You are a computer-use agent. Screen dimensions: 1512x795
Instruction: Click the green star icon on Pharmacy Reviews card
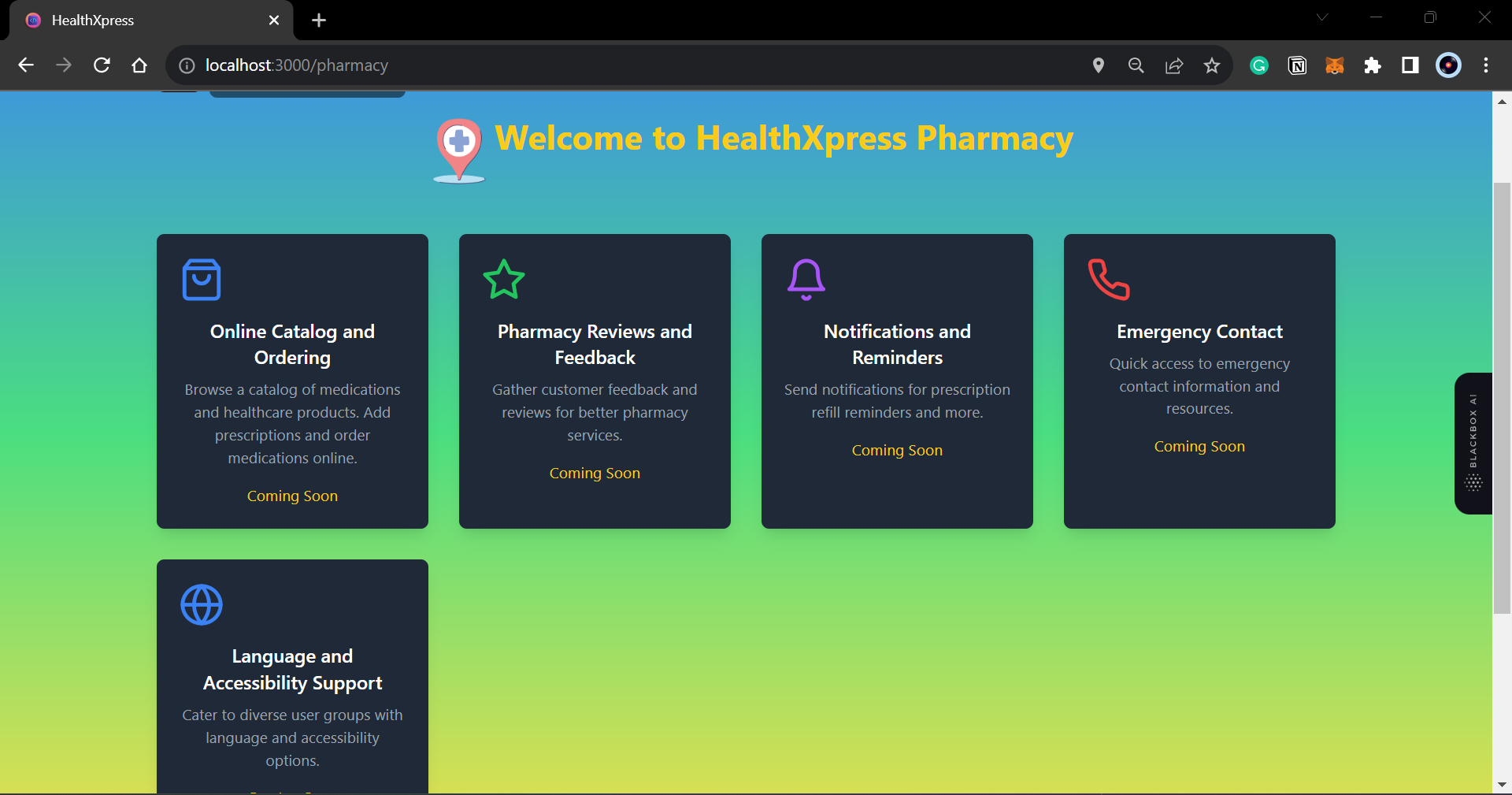pos(504,280)
